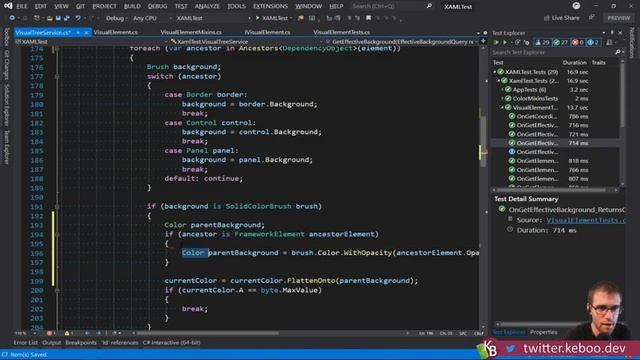Image resolution: width=640 pixels, height=360 pixels.
Task: Expand the AppTests (6) node
Action: [x=502, y=90]
